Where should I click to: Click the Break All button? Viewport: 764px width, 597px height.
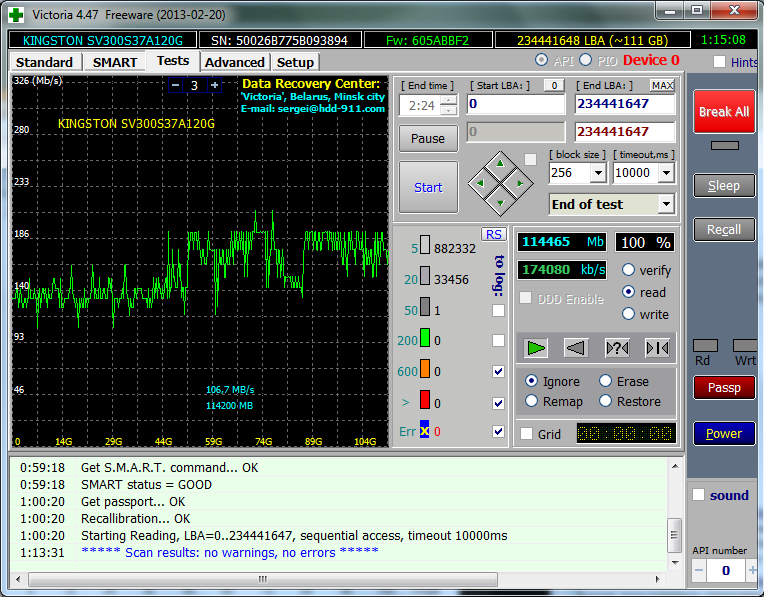pyautogui.click(x=723, y=112)
